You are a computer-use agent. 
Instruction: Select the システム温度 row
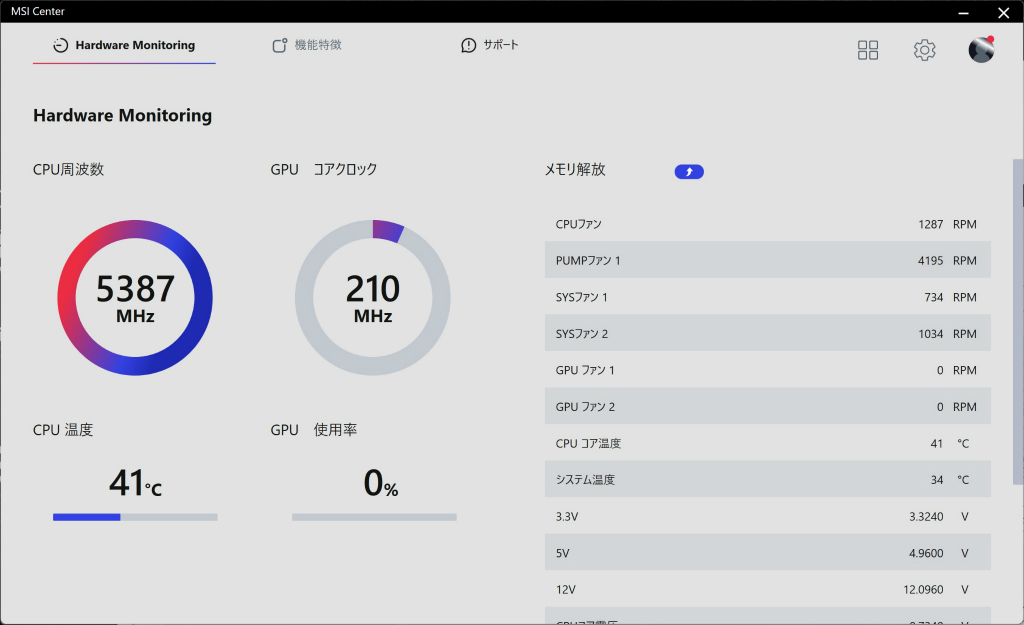(767, 479)
